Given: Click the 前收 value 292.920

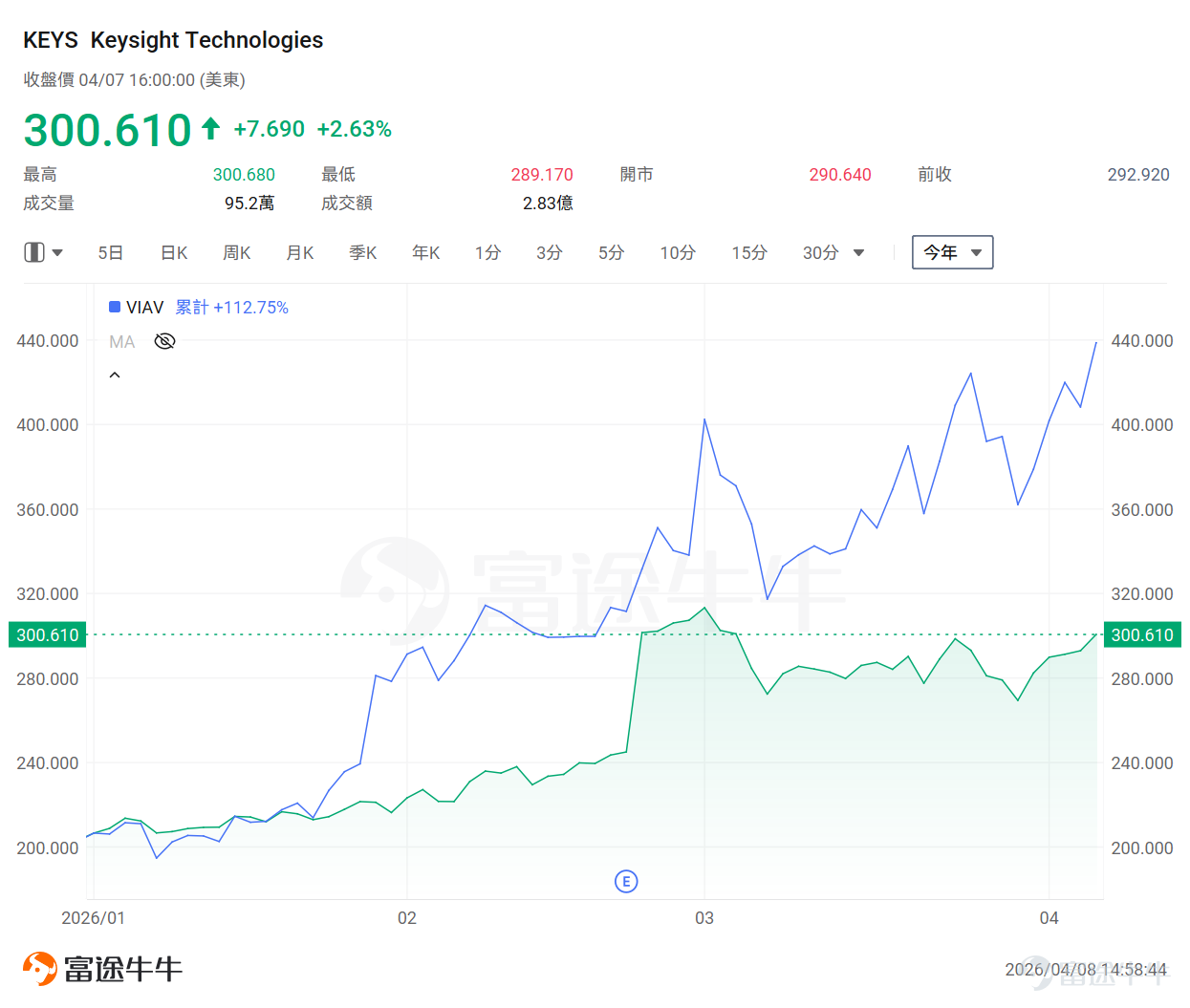Looking at the screenshot, I should [x=1138, y=175].
